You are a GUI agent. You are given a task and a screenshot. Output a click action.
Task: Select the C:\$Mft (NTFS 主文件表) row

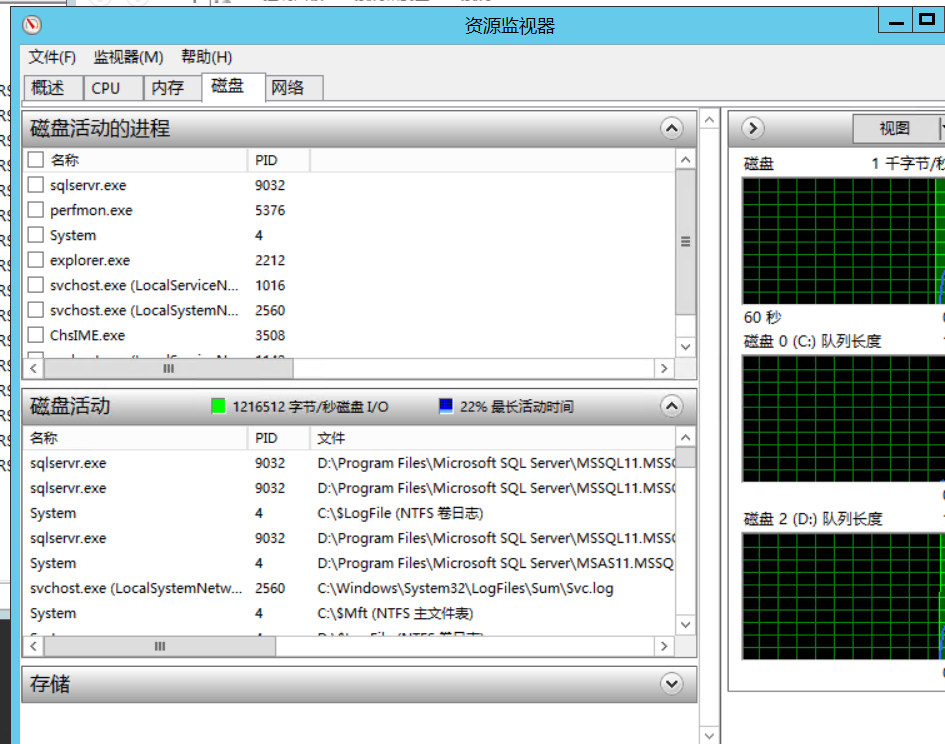click(350, 613)
